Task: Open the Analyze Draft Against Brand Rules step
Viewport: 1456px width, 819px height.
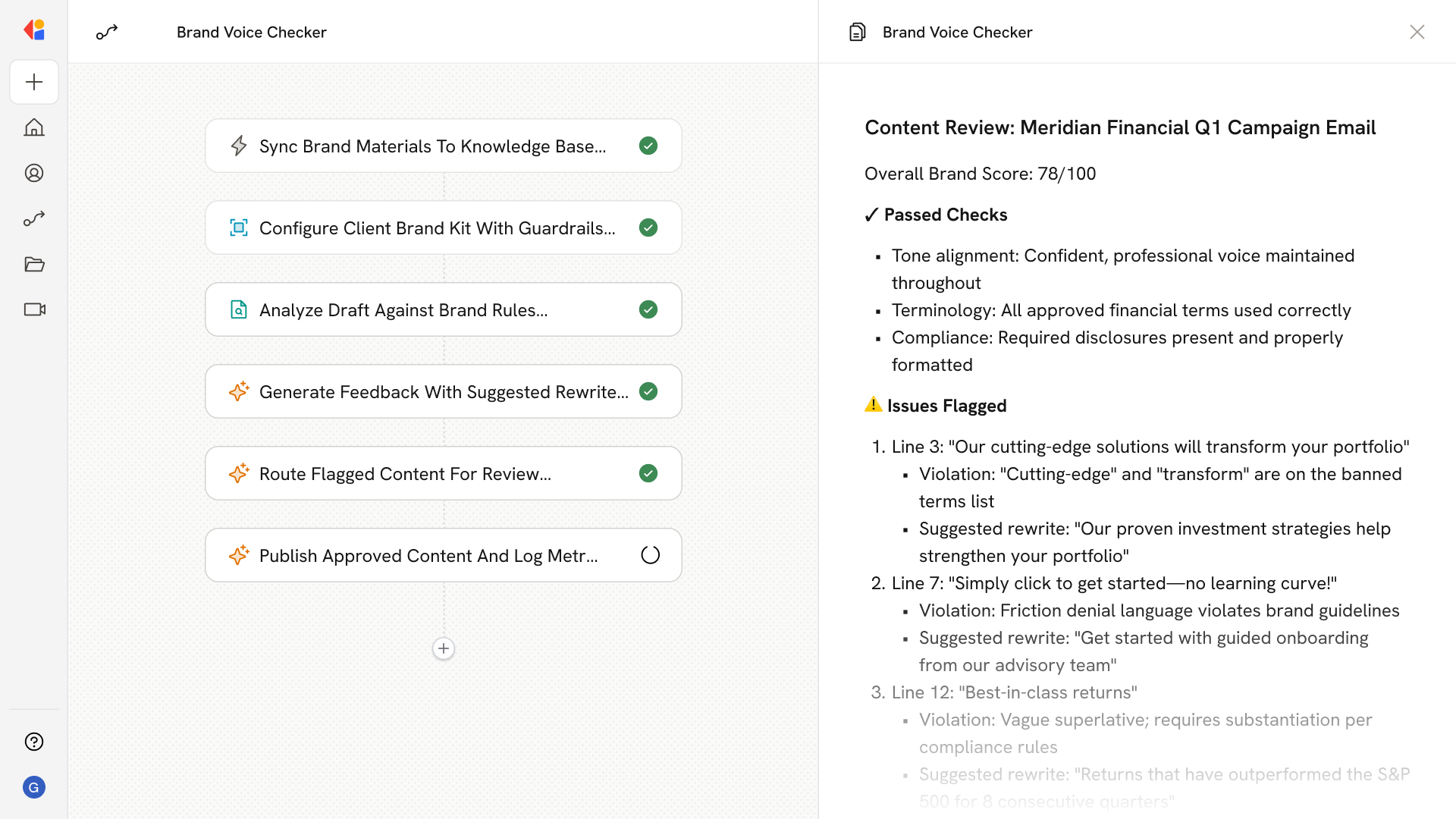Action: (403, 310)
